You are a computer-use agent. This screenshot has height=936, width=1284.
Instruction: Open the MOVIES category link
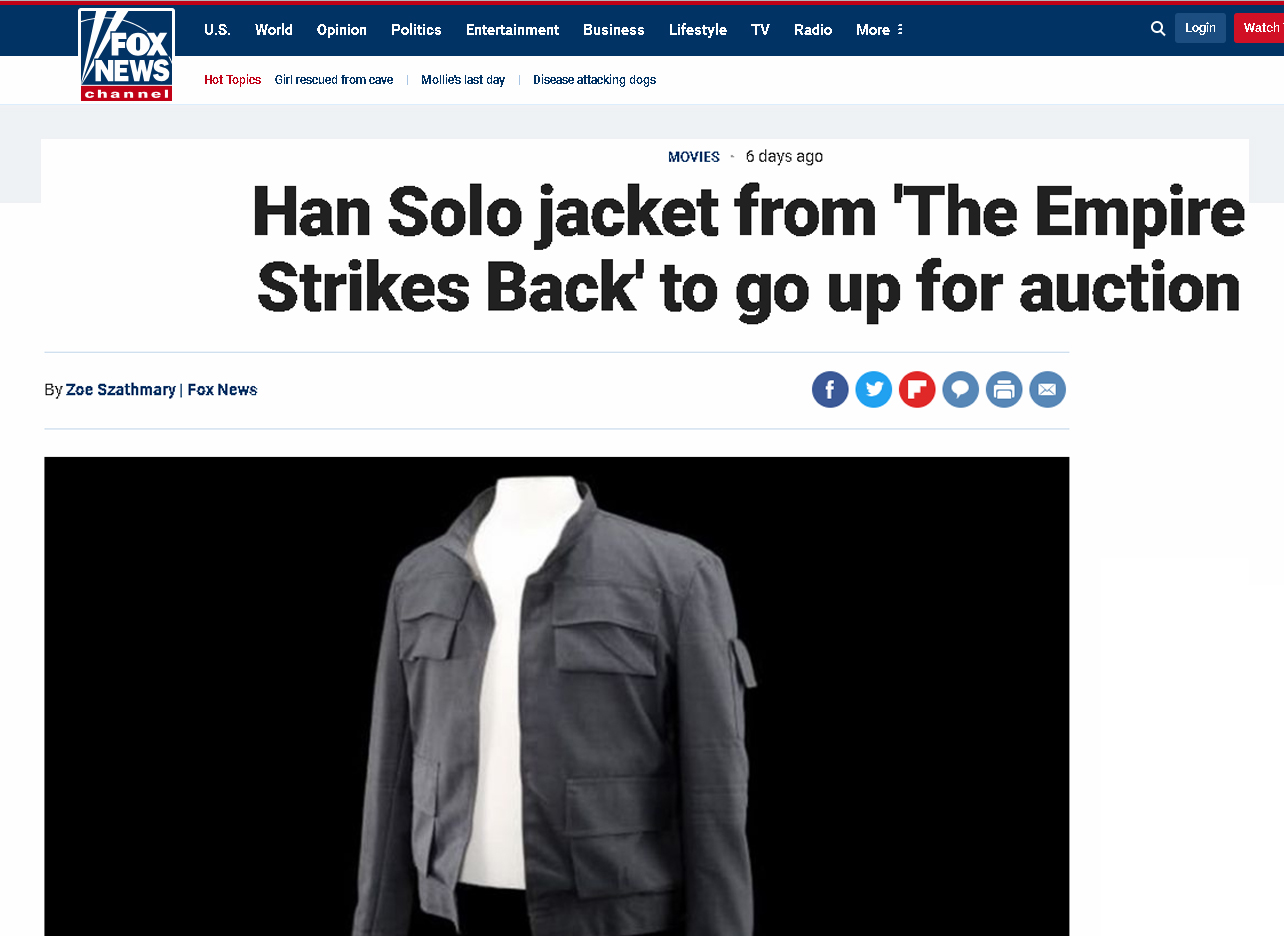[694, 157]
